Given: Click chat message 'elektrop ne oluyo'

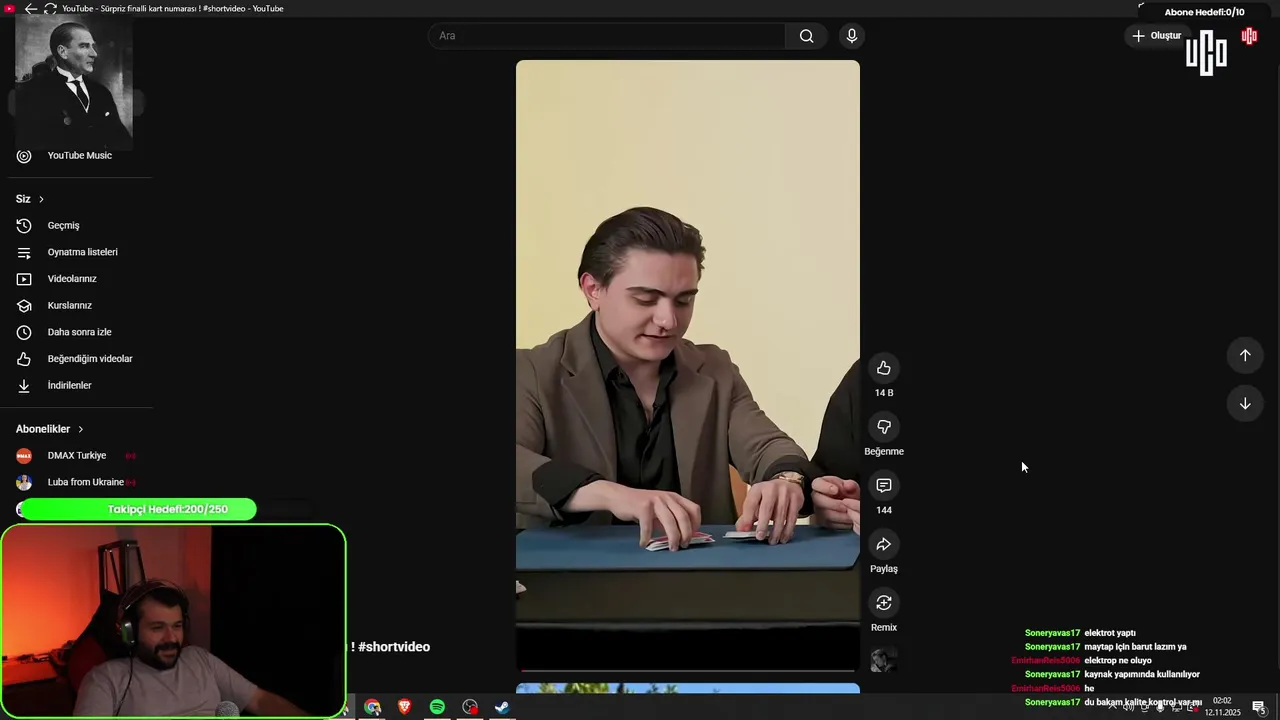Looking at the screenshot, I should (1118, 661).
